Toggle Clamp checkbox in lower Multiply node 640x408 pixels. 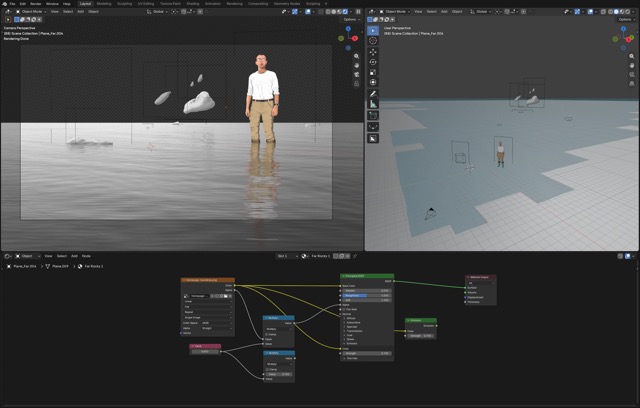267,369
